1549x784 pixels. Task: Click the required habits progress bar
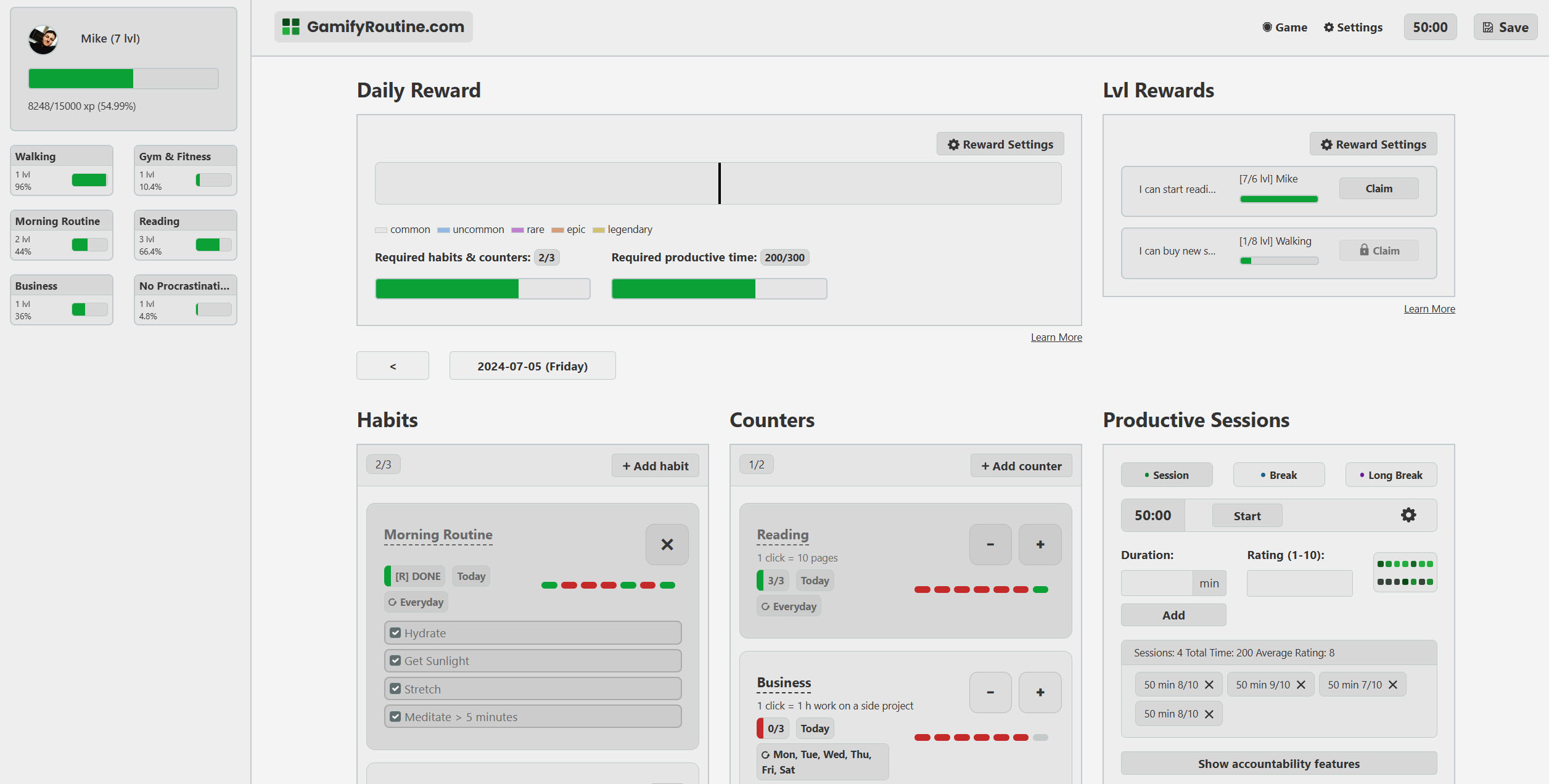tap(483, 288)
